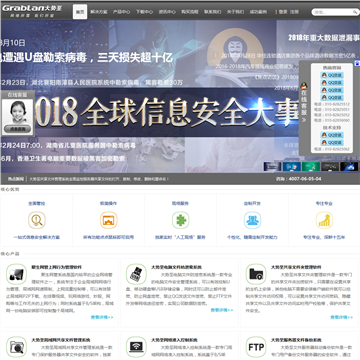Click 查看详情>> in the 聚生网管 card

(102, 317)
